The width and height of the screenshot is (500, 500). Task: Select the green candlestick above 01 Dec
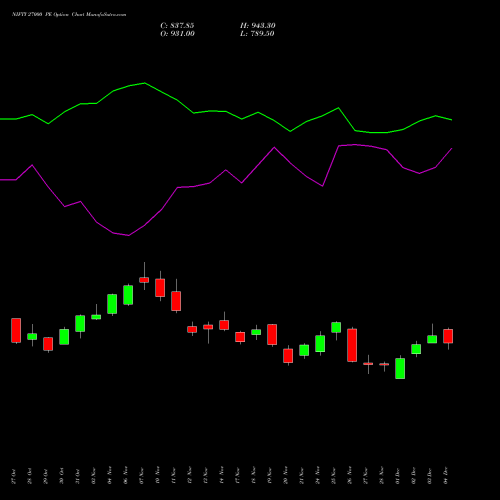coord(400,368)
